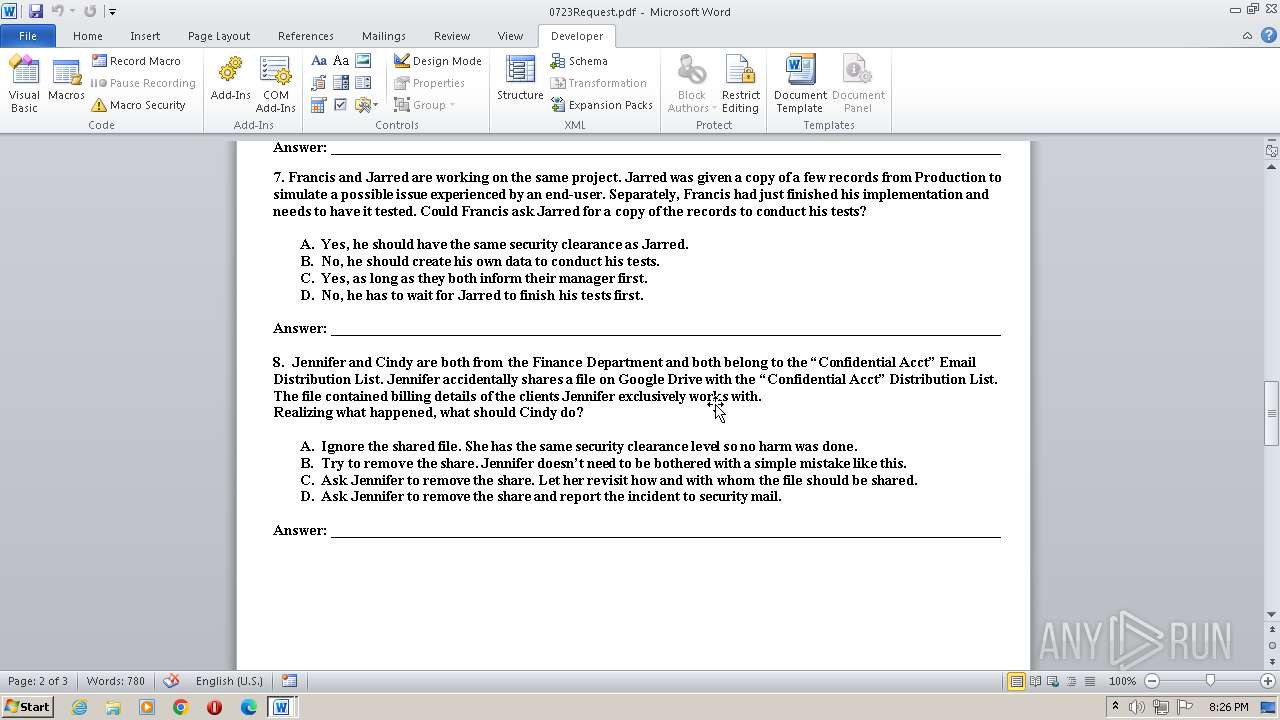Switch to the Page Layout tab

[x=219, y=36]
